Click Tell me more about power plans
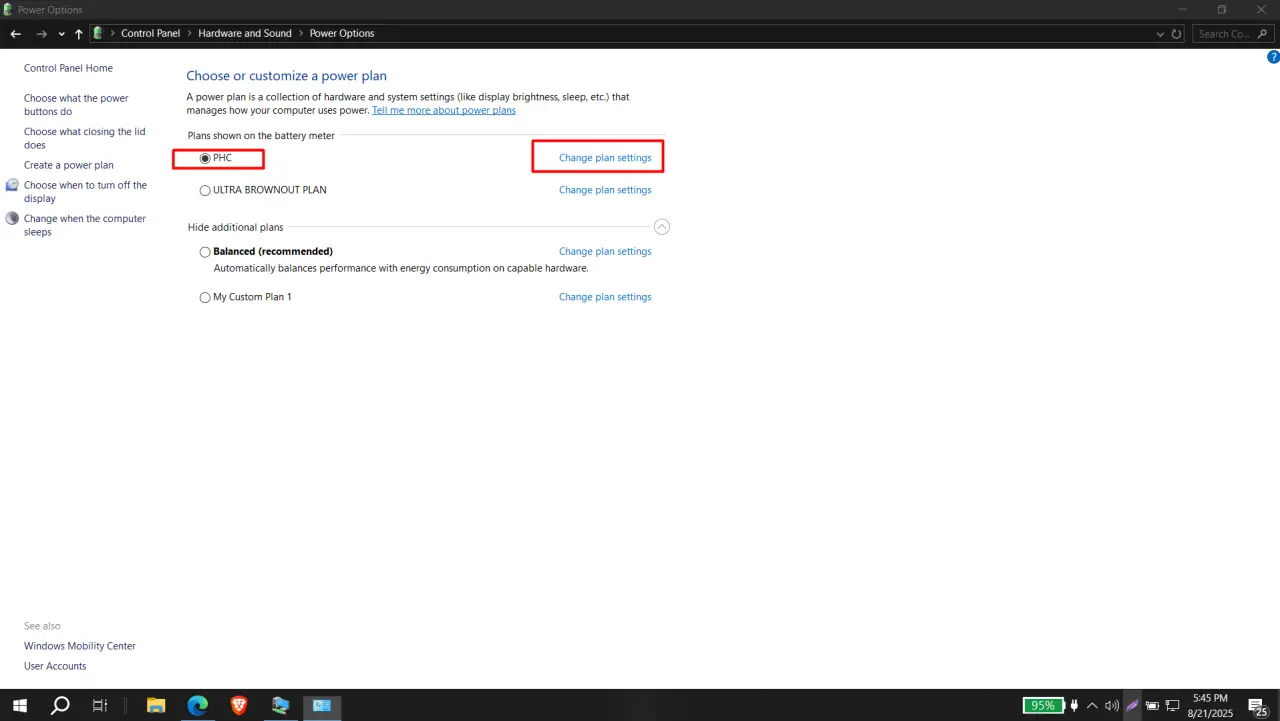 point(444,110)
